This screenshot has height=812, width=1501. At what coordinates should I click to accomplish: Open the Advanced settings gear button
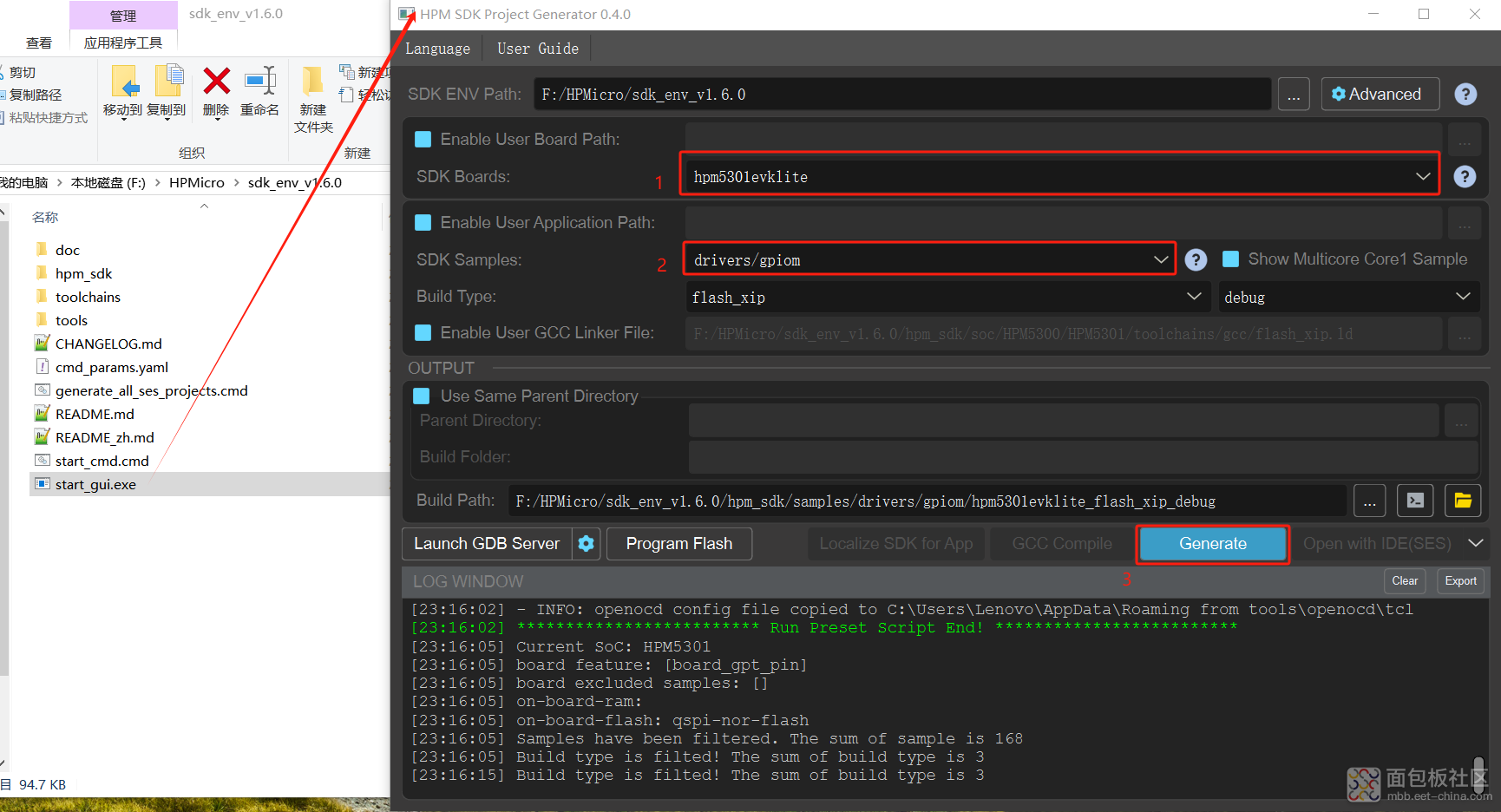[1380, 94]
